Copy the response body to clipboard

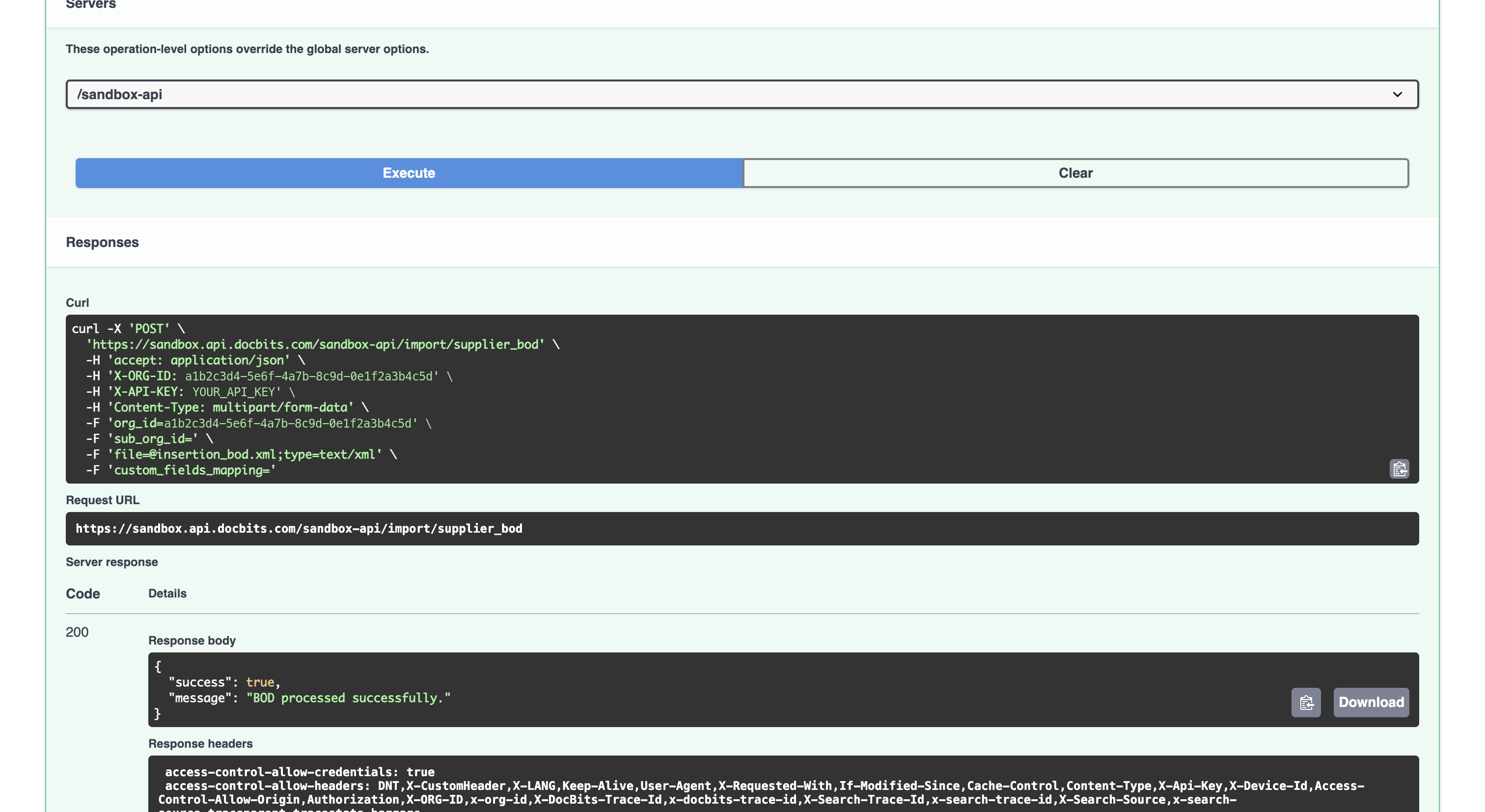1306,702
